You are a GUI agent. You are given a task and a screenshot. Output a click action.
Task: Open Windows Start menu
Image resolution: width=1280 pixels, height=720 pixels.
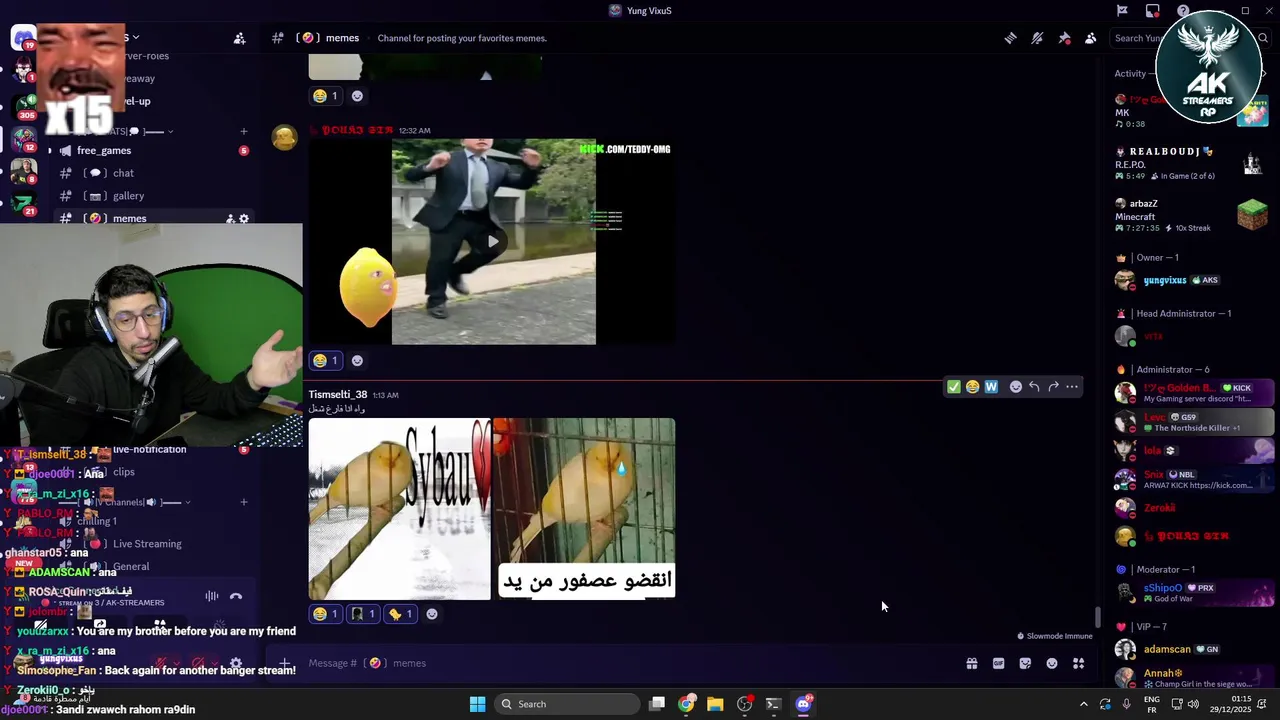(478, 704)
